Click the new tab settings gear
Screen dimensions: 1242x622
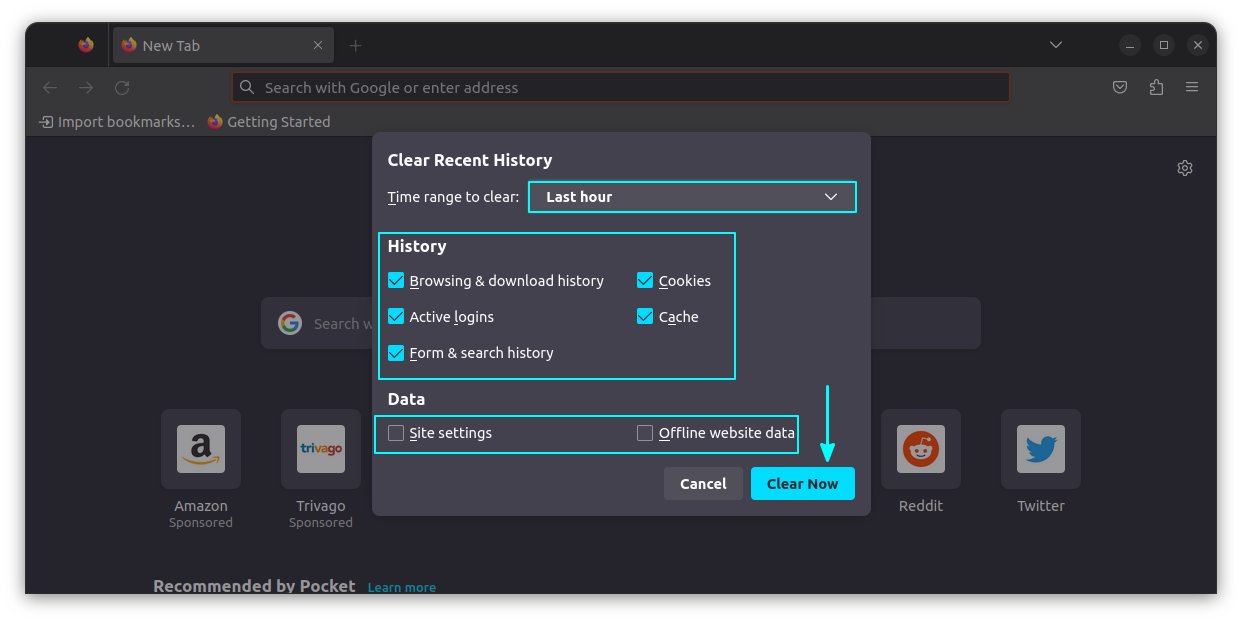click(1185, 167)
